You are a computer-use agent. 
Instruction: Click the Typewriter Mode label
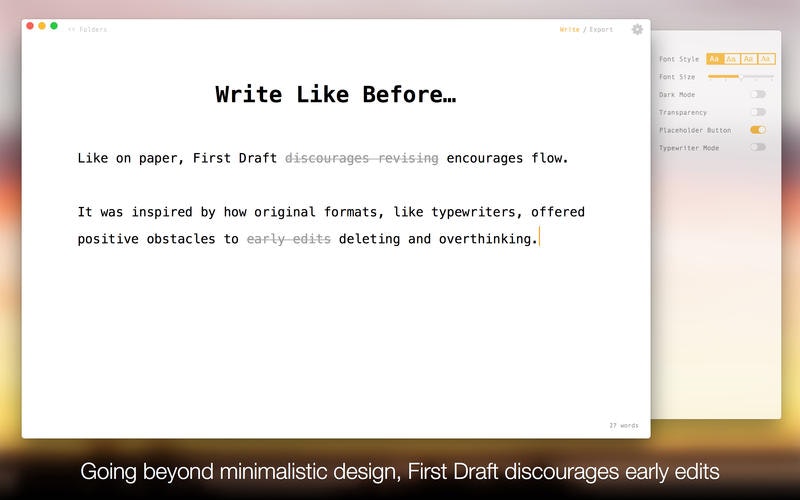[x=689, y=148]
